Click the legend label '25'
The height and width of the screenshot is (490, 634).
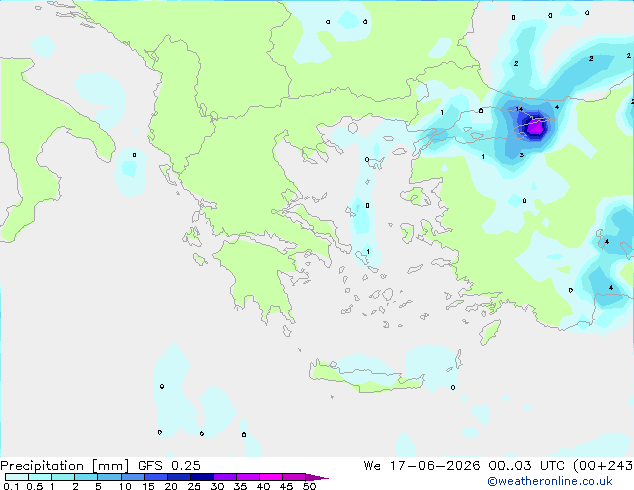(x=194, y=486)
